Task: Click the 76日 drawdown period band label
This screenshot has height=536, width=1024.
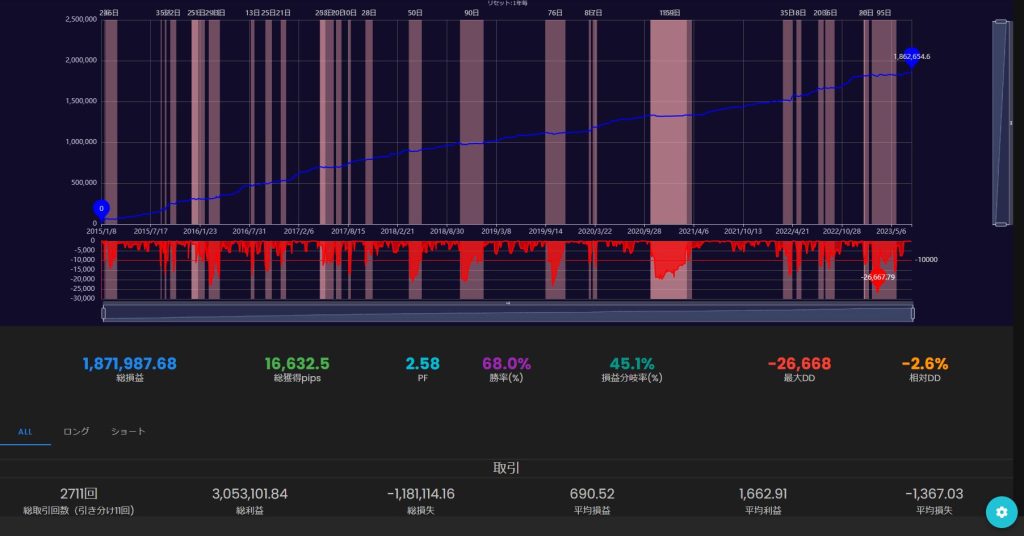Action: [x=555, y=13]
